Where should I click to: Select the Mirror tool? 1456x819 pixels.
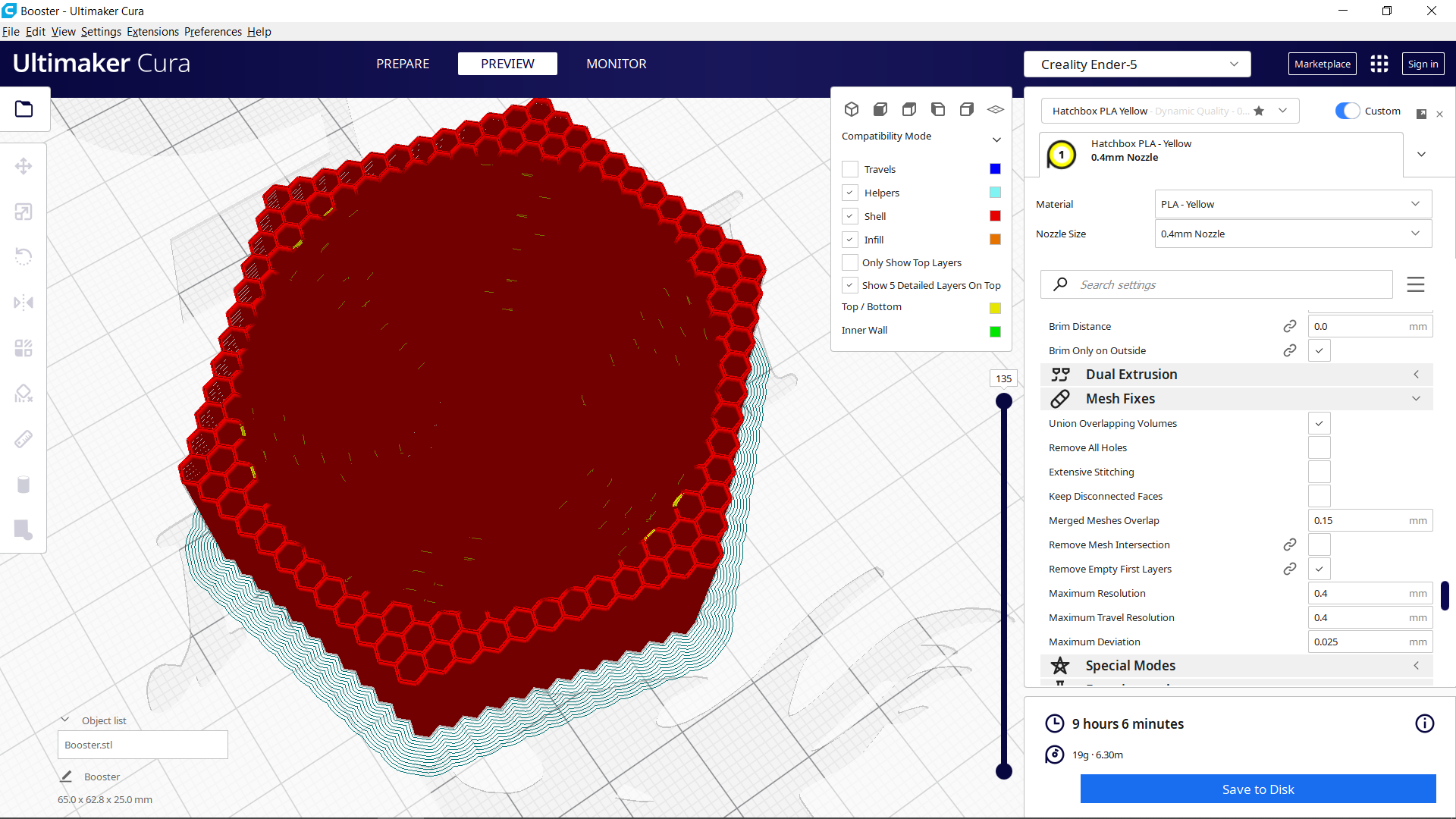pos(24,302)
